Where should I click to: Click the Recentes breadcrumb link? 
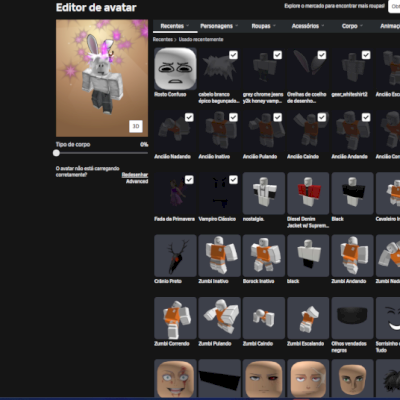[x=163, y=39]
